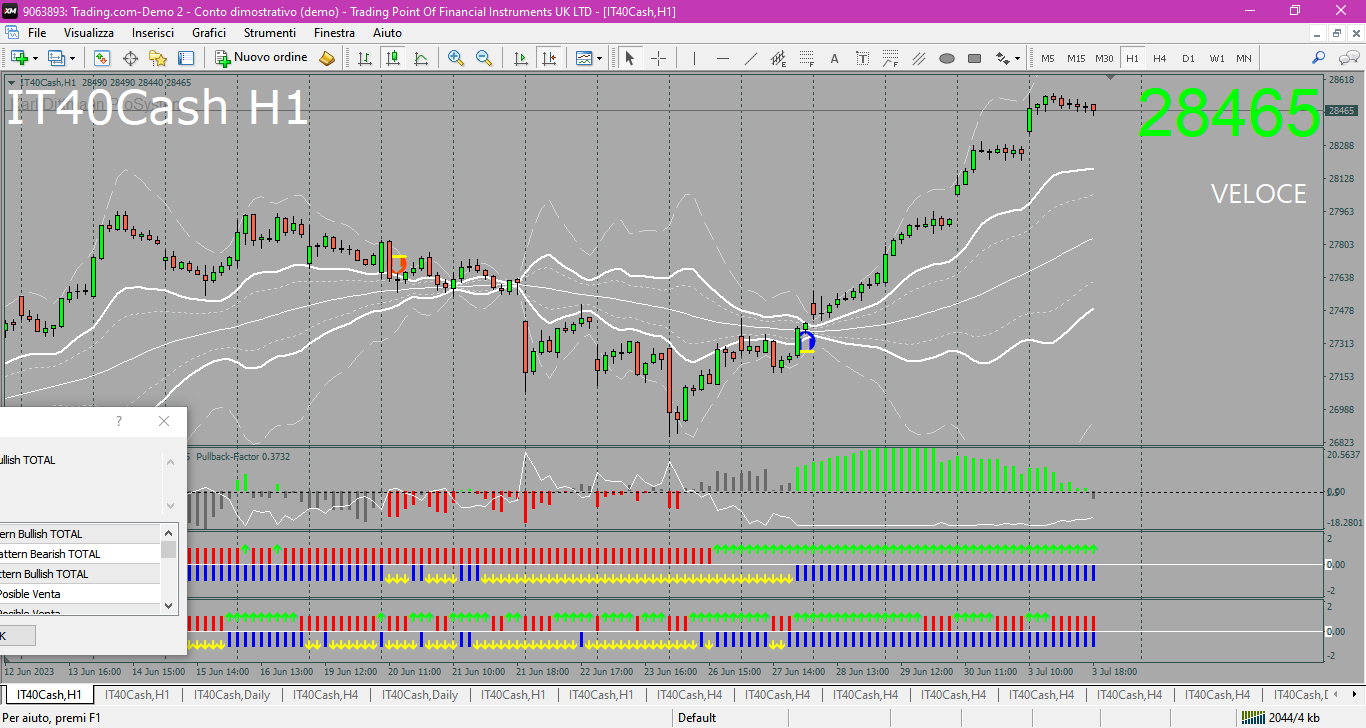Expand the indicators dropdown arrow
Screen dimensions: 1366x728
[x=599, y=58]
